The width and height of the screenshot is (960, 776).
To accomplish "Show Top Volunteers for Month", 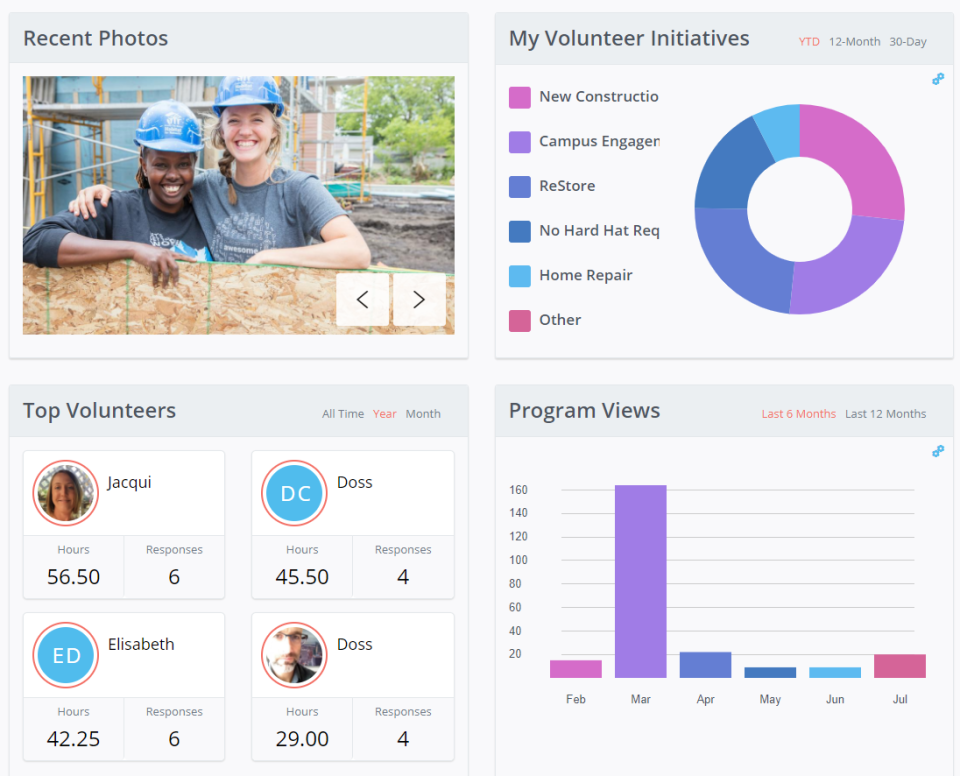I will pyautogui.click(x=423, y=414).
